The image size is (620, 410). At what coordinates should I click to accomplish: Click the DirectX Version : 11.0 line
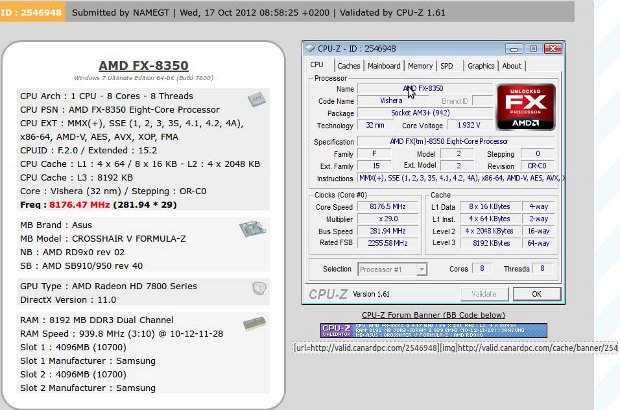tap(68, 300)
